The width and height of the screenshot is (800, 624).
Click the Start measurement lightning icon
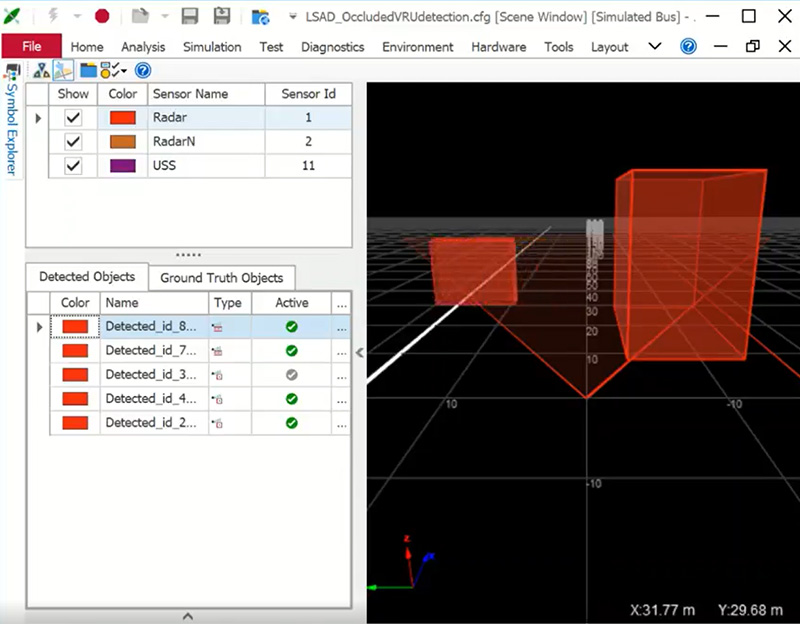(53, 16)
